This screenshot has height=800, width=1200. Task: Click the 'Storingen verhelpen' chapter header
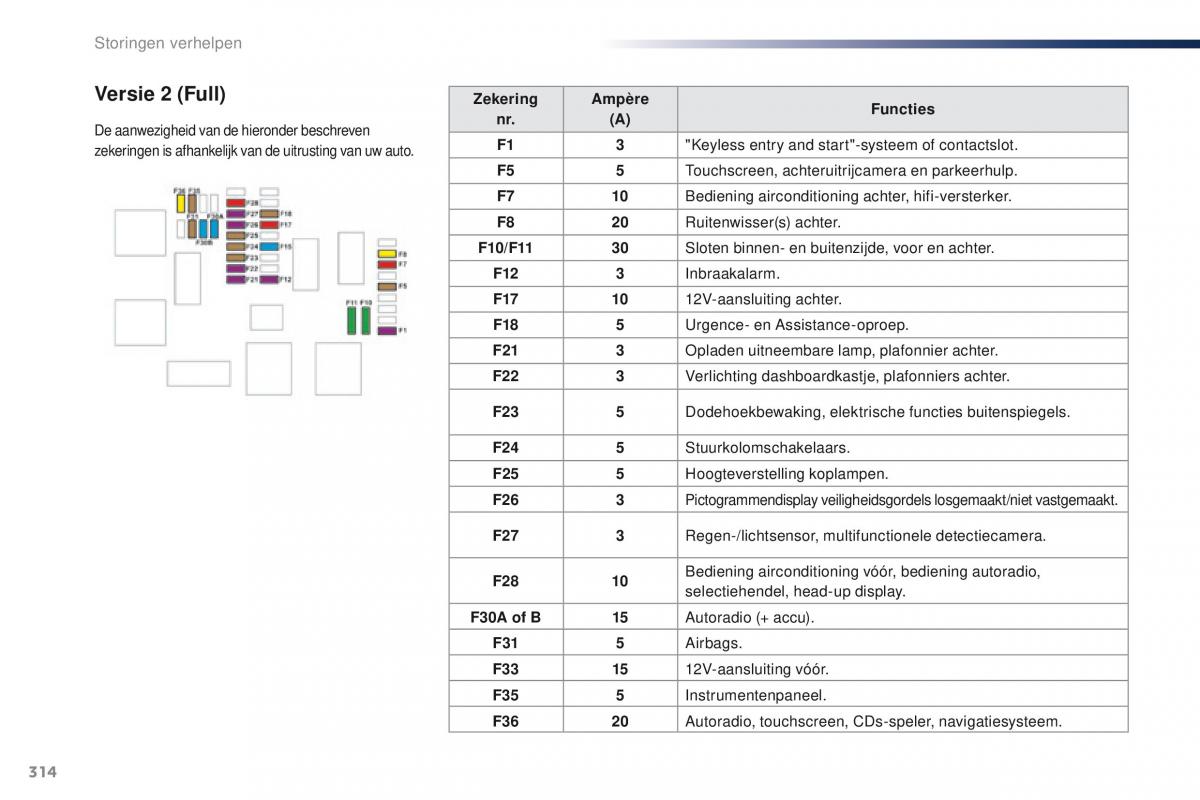pyautogui.click(x=168, y=43)
